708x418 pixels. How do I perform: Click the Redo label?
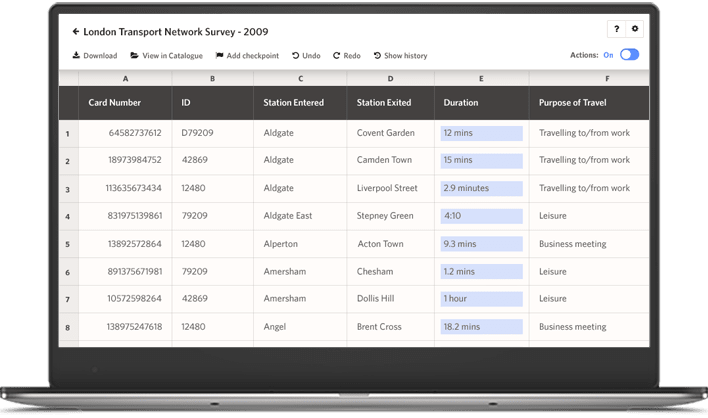pyautogui.click(x=352, y=56)
